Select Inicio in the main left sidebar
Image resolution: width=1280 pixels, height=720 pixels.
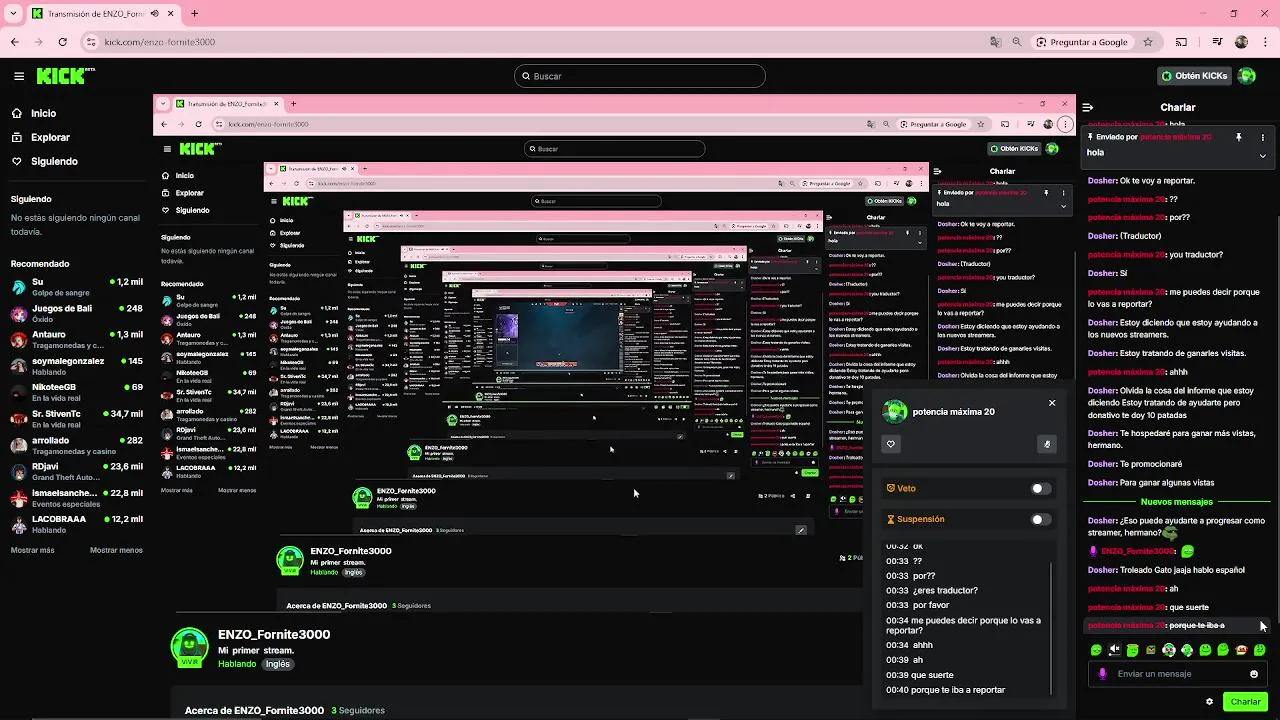tap(34, 113)
